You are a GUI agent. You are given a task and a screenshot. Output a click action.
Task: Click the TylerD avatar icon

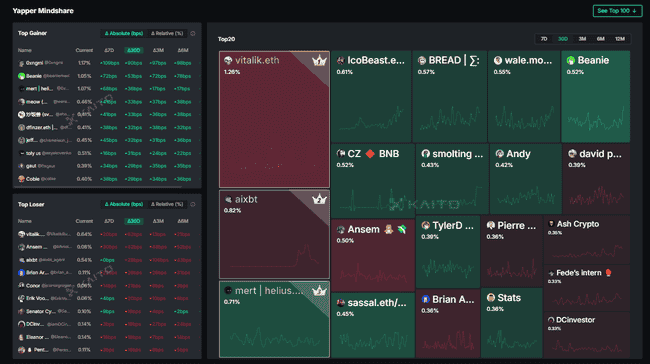coord(425,226)
